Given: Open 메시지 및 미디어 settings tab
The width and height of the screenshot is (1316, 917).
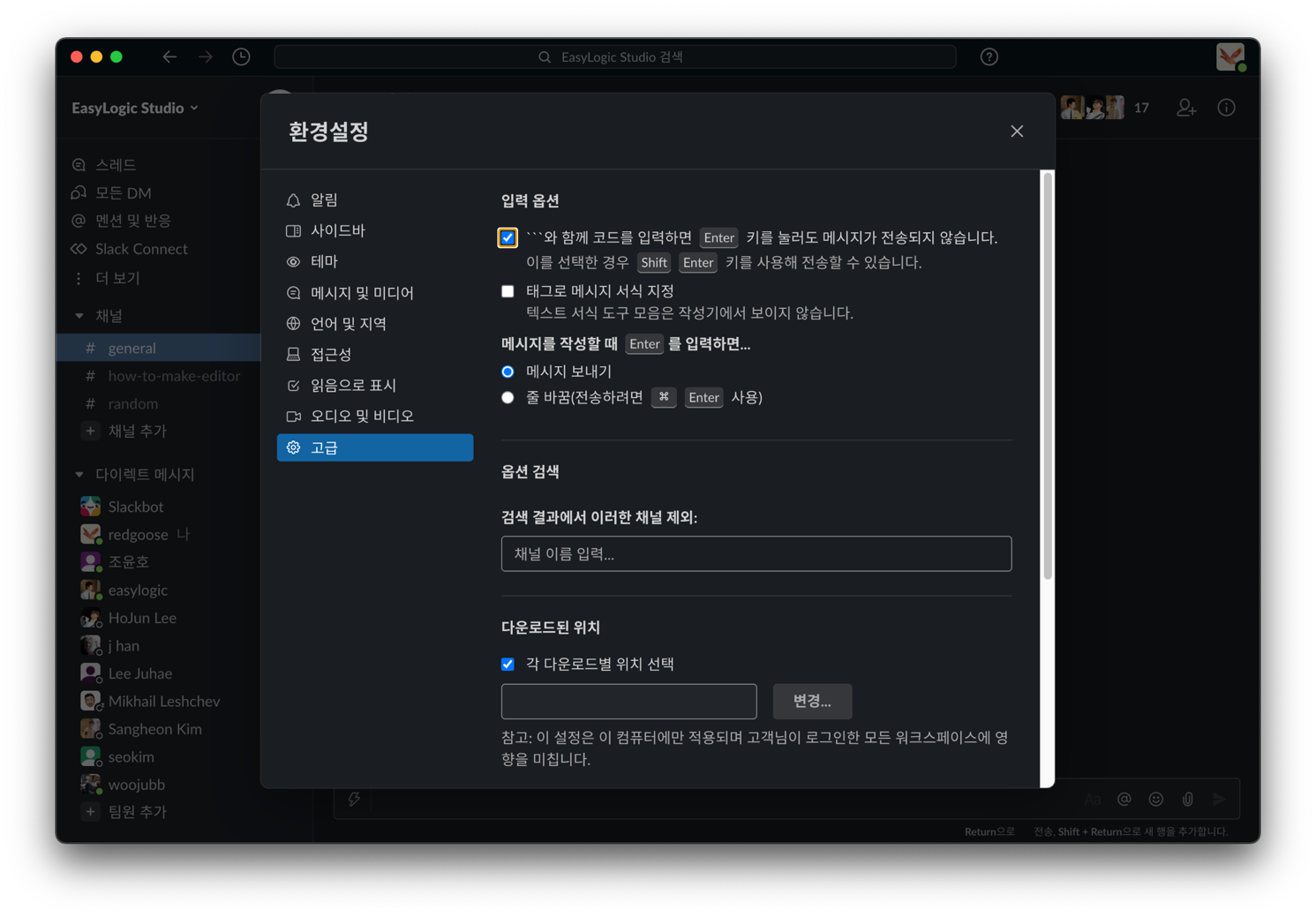Looking at the screenshot, I should click(x=375, y=292).
